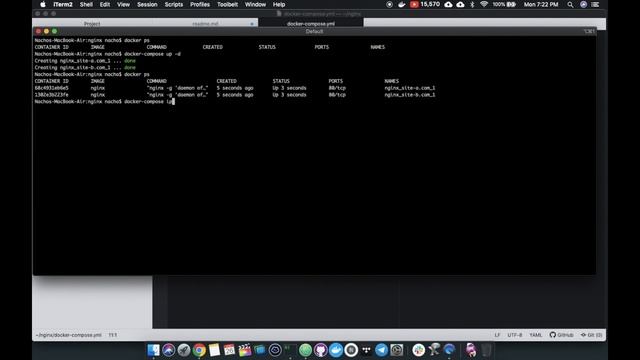Open the Wi-Fi status menu
Screen dimensions: 640x360
click(484, 4)
